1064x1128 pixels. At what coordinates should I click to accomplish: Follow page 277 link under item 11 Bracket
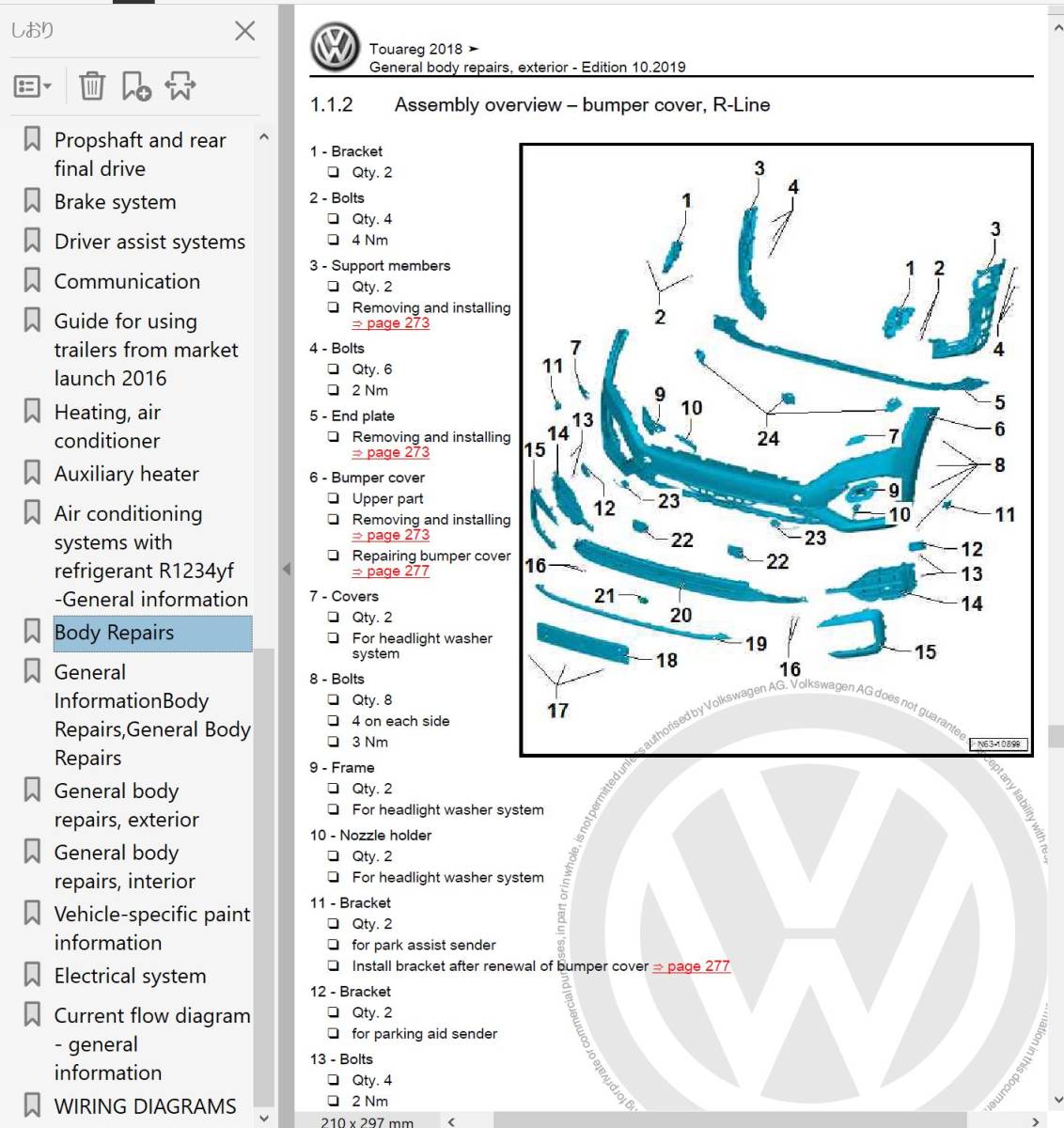pos(692,966)
